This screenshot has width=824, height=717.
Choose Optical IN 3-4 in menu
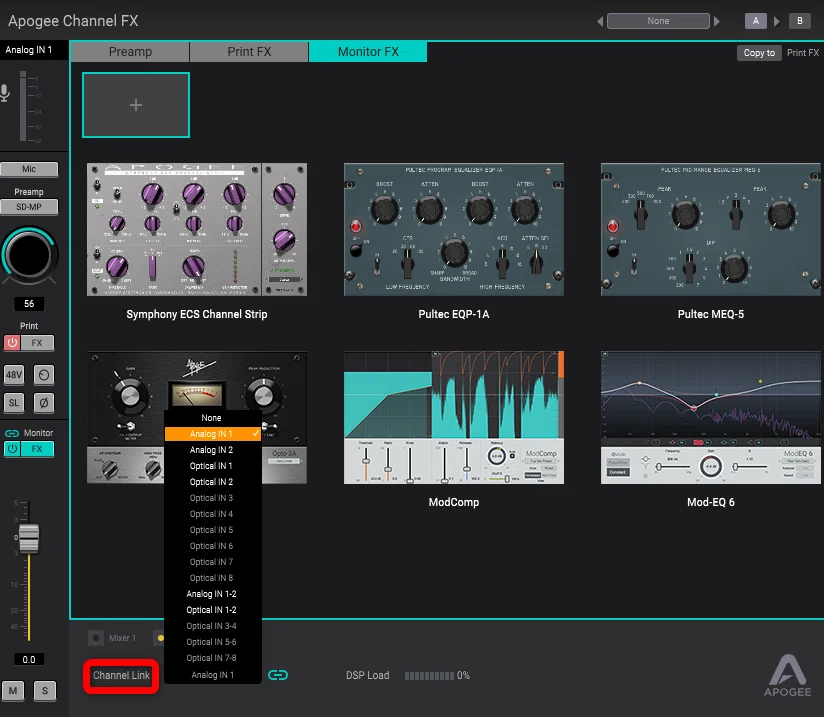[x=213, y=626]
